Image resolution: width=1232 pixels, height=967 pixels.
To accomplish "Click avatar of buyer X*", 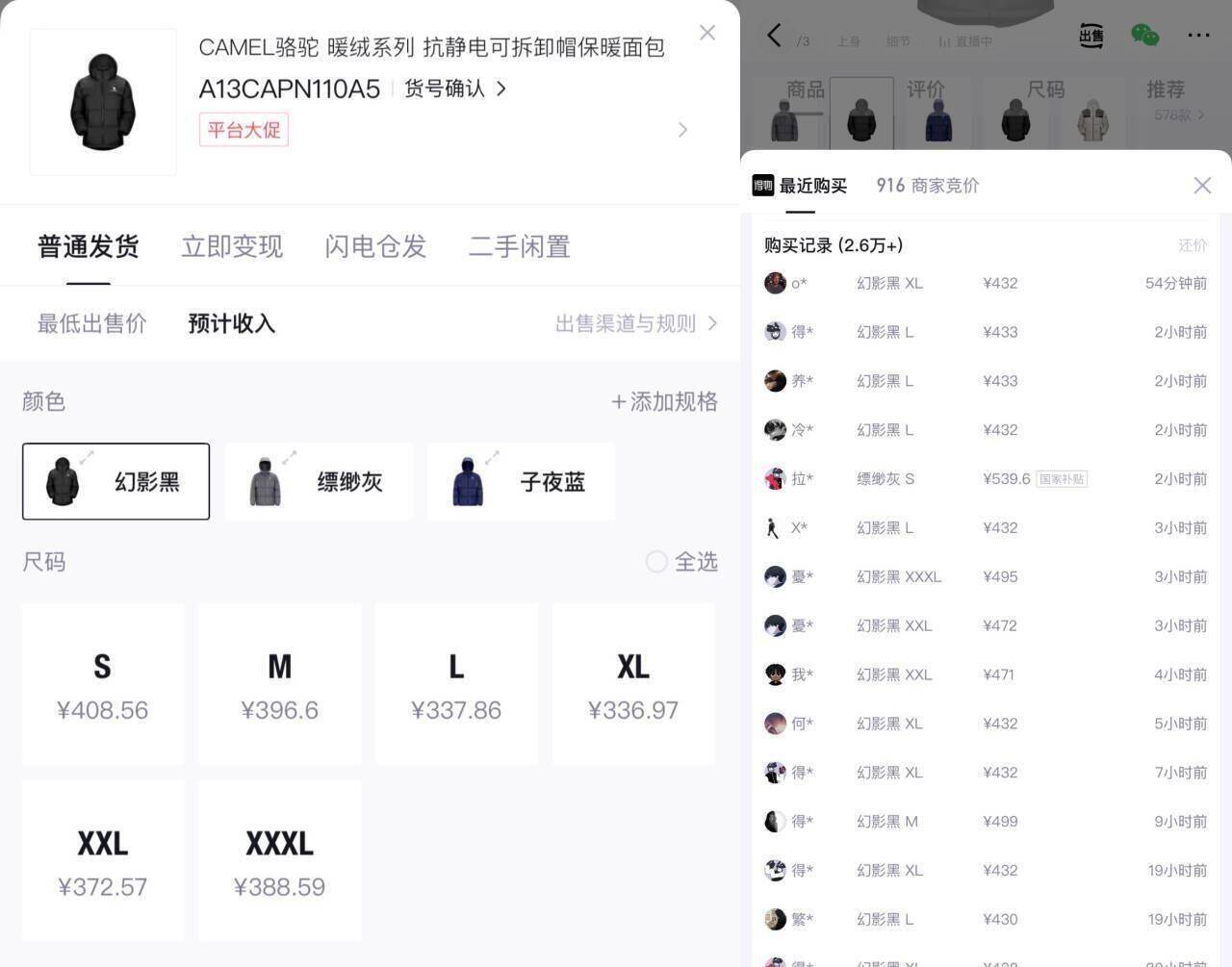I will (x=775, y=527).
